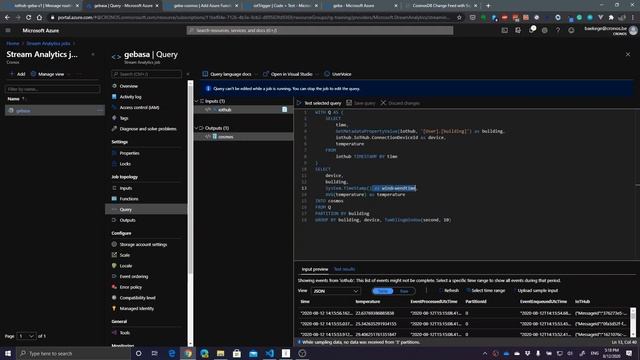Open the page number dropdown
Screen dimensions: 640x360
(26, 336)
